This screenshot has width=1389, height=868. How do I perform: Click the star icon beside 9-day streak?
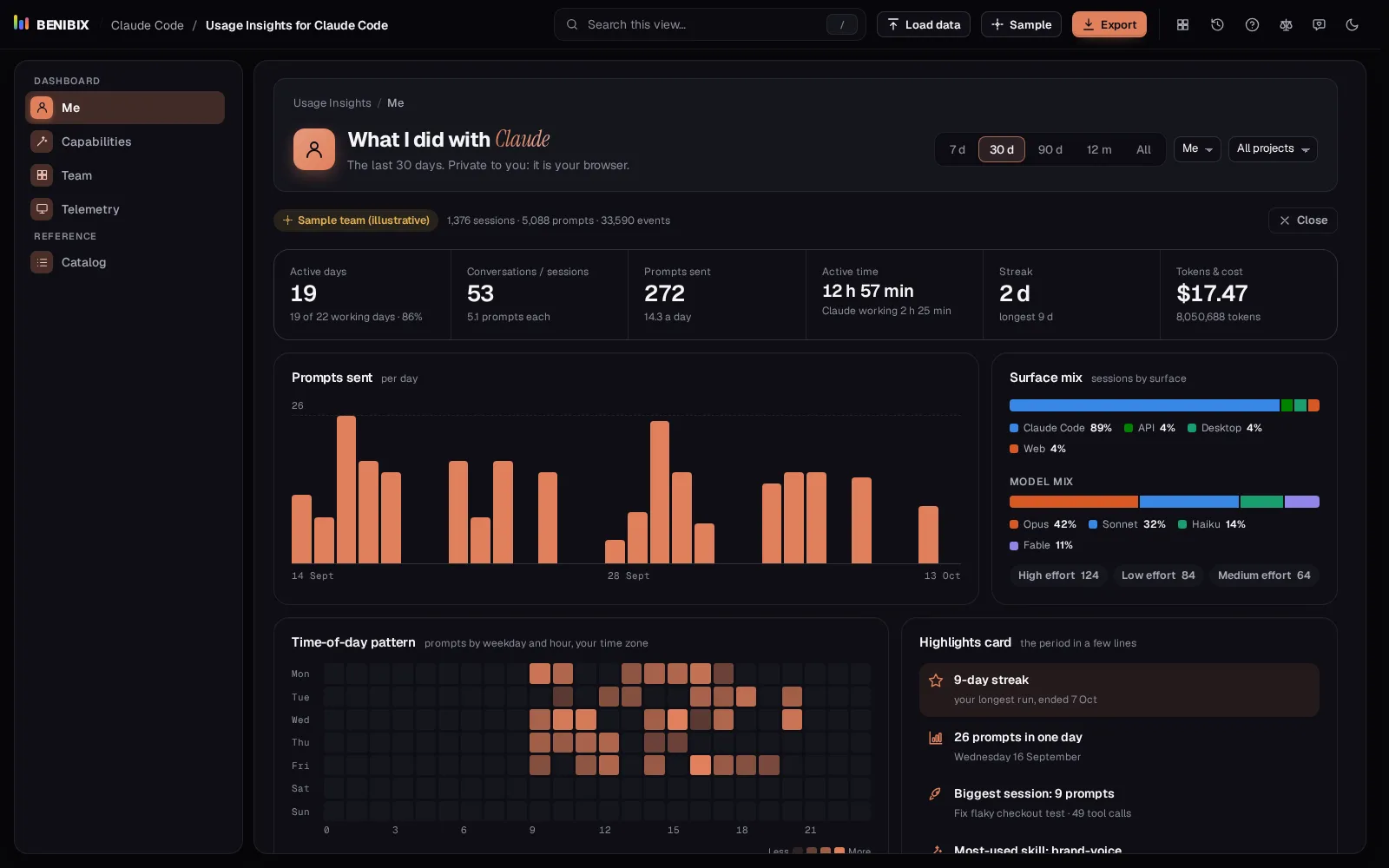tap(936, 681)
